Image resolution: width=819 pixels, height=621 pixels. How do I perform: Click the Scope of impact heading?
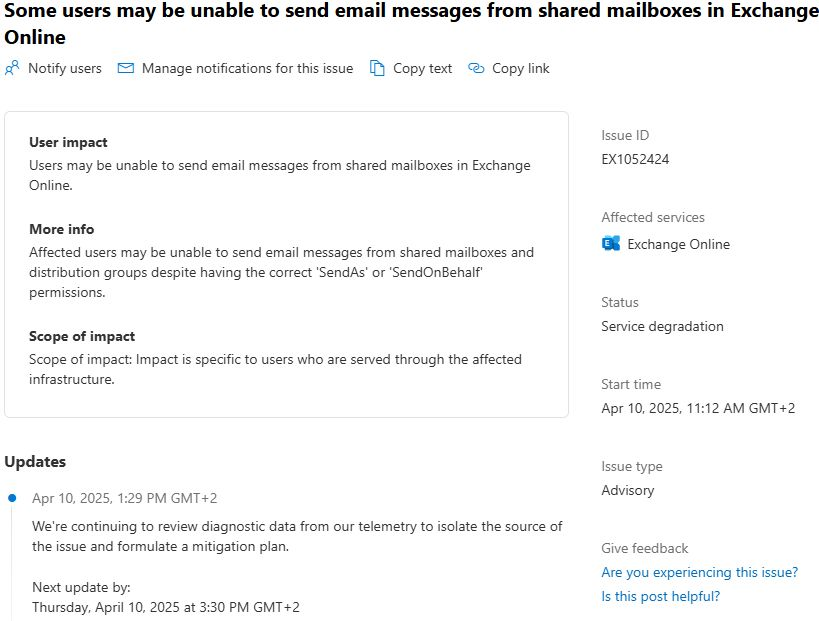(82, 336)
